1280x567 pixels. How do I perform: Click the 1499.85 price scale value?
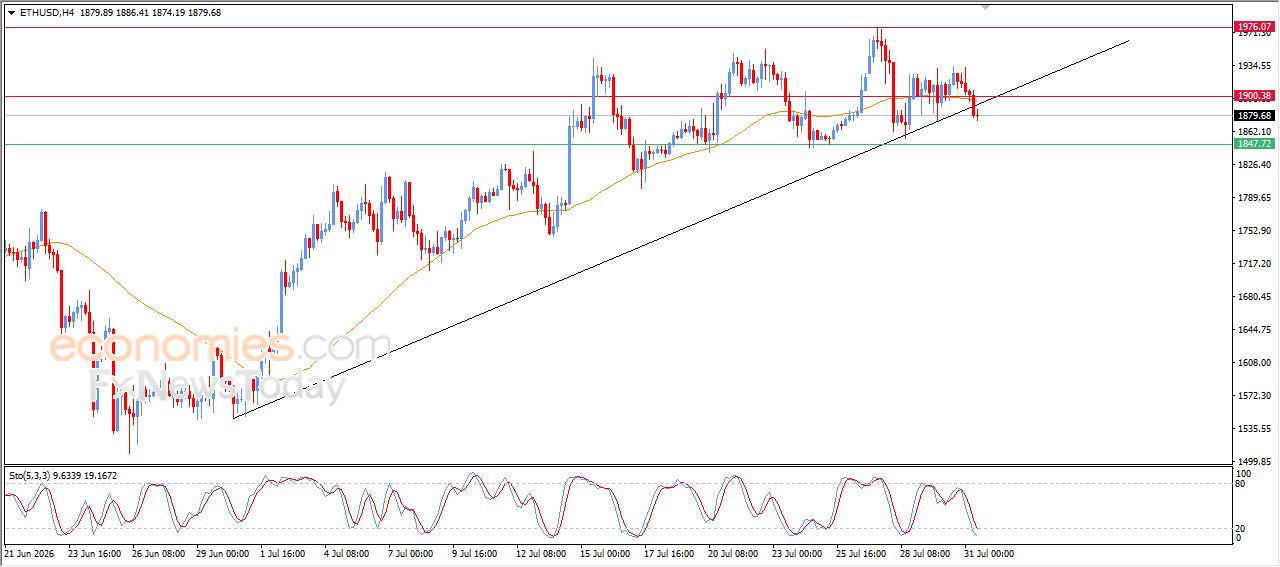point(1253,462)
